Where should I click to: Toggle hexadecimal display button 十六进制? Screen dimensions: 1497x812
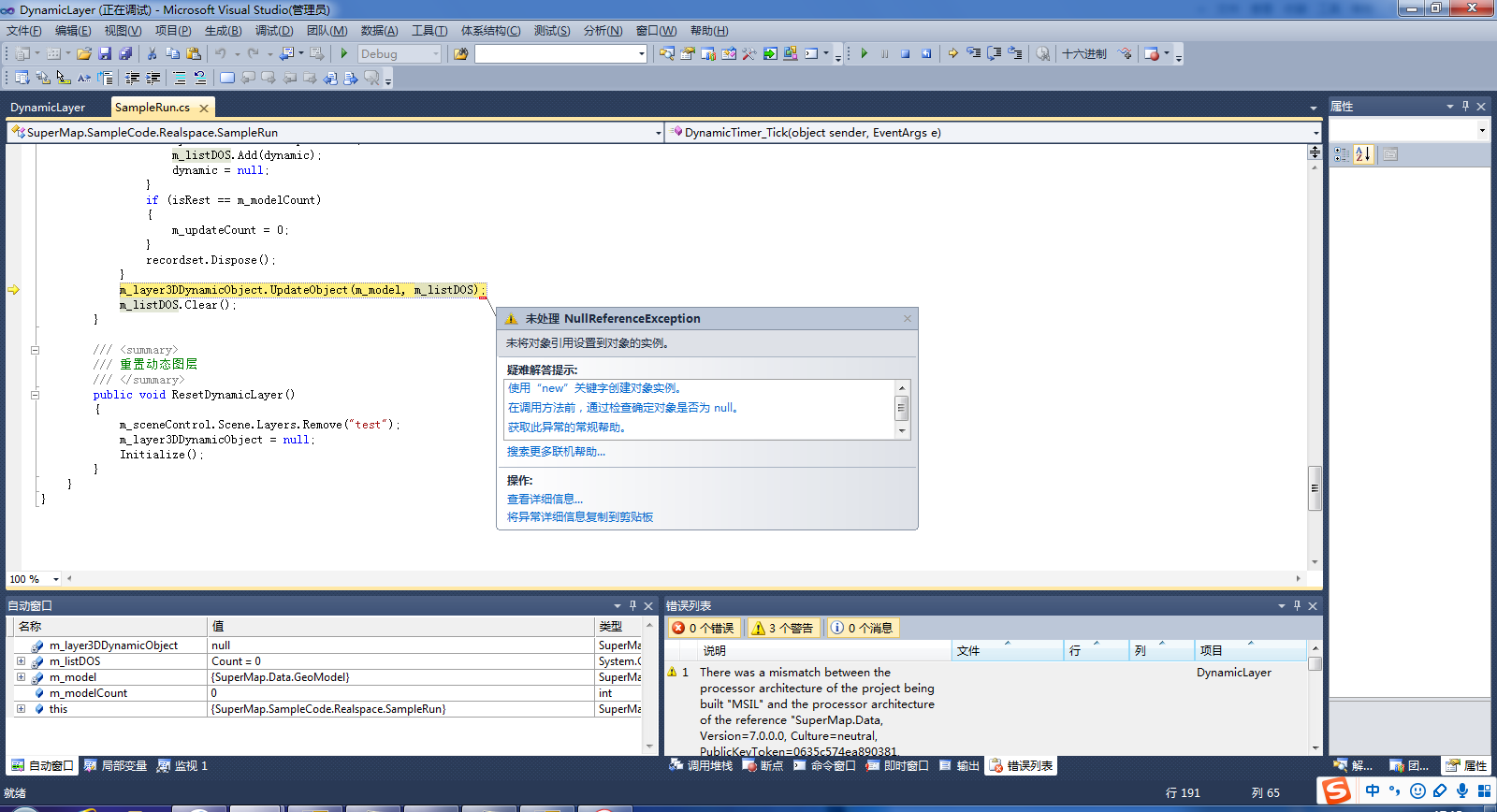tap(1083, 54)
